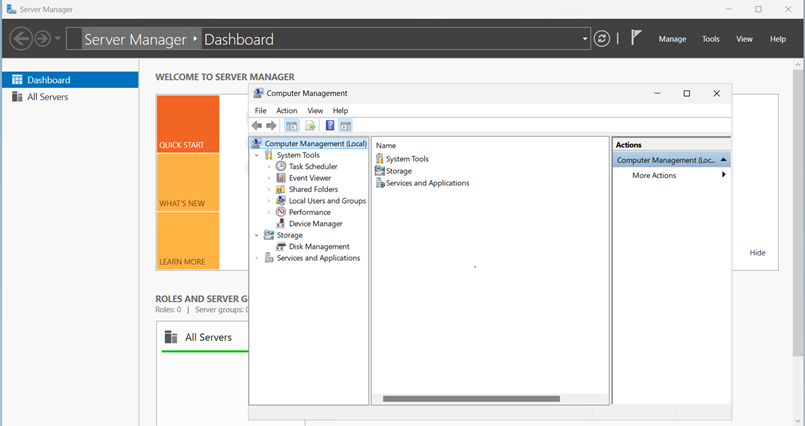Click Back arrow in Computer Management toolbar
This screenshot has height=426, width=805.
(x=257, y=126)
